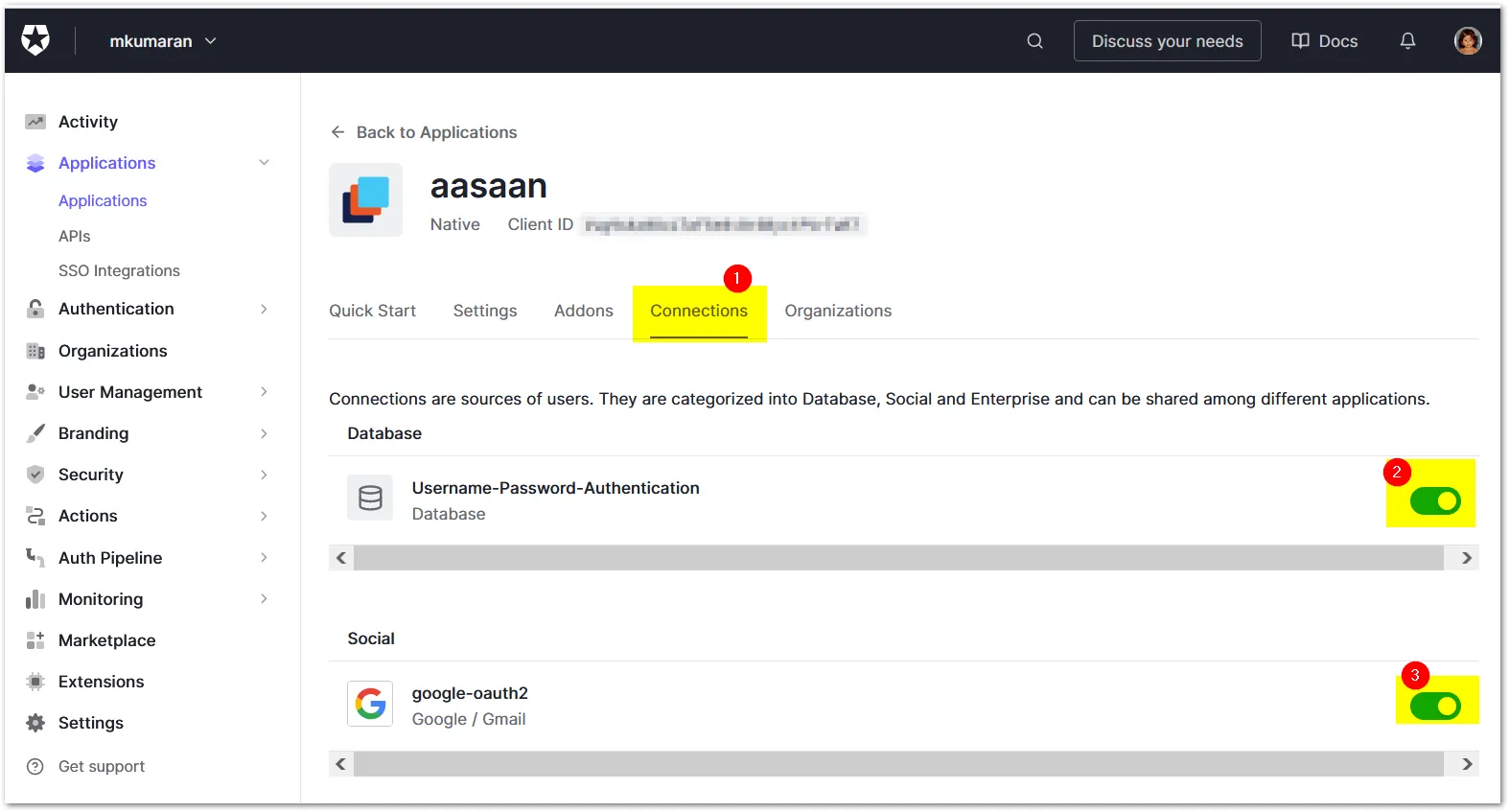Click Username-Password-Authentication connection name
The image size is (1509, 812).
556,488
